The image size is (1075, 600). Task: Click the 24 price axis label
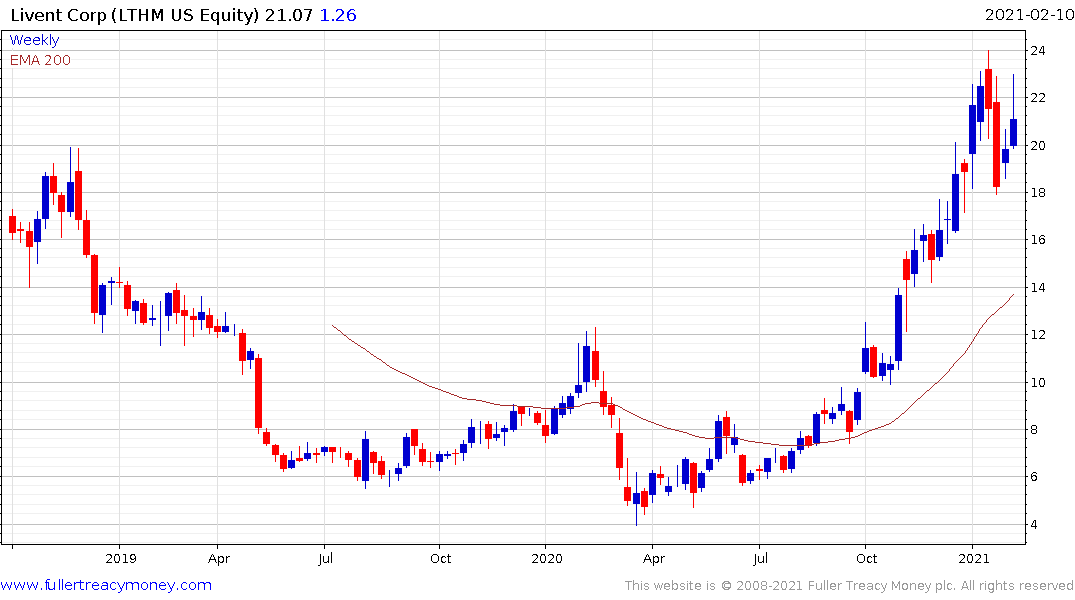tap(1037, 51)
